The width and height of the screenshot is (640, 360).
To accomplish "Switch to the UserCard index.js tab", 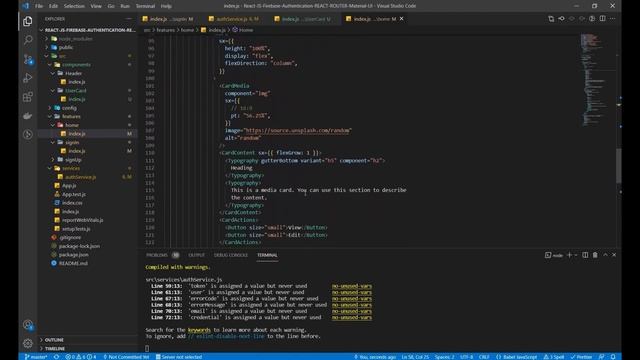I will [306, 19].
